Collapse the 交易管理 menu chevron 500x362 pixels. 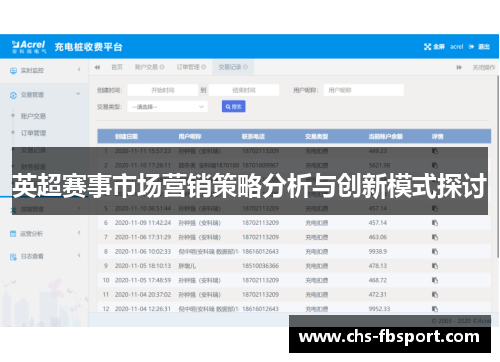(78, 94)
